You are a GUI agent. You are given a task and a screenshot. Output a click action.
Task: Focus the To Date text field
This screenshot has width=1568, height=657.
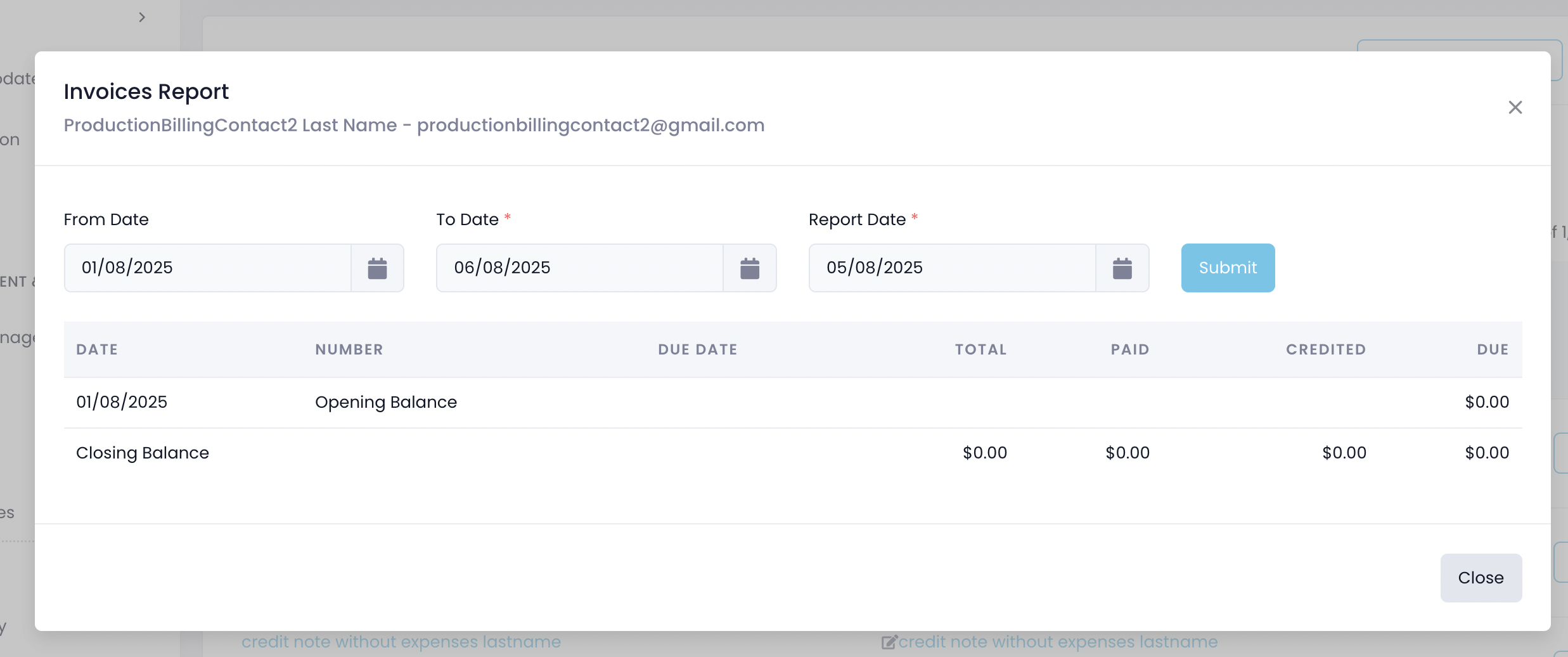(579, 268)
